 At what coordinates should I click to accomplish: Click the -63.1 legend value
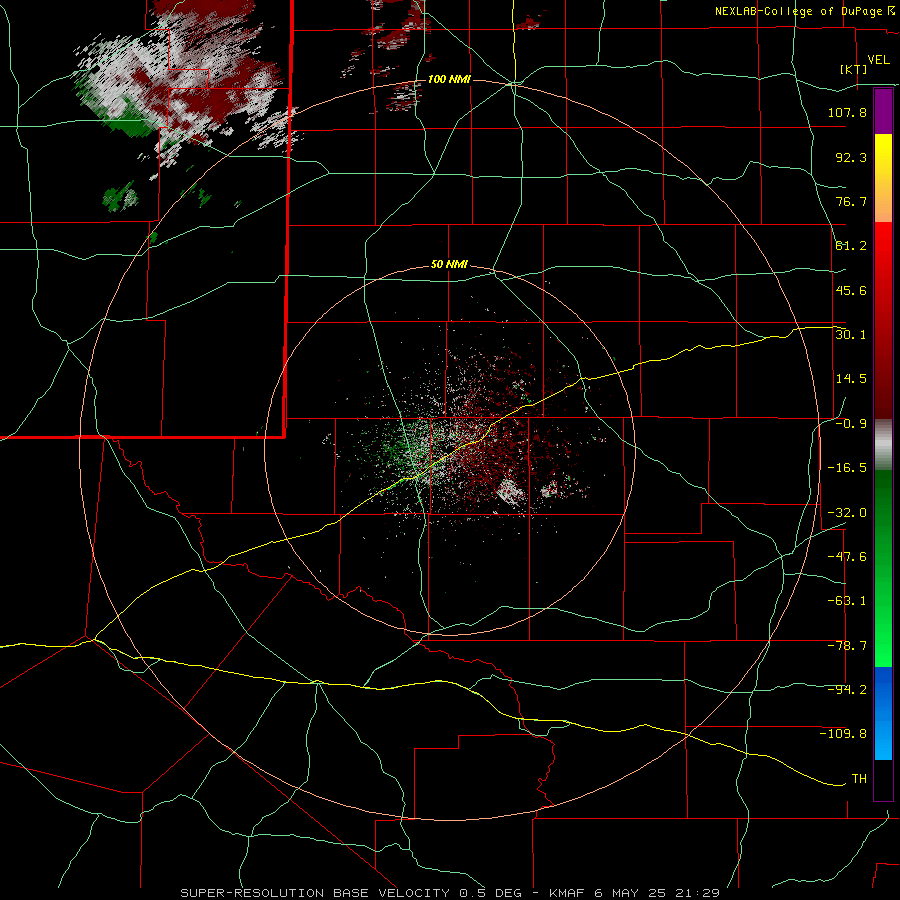[x=847, y=601]
